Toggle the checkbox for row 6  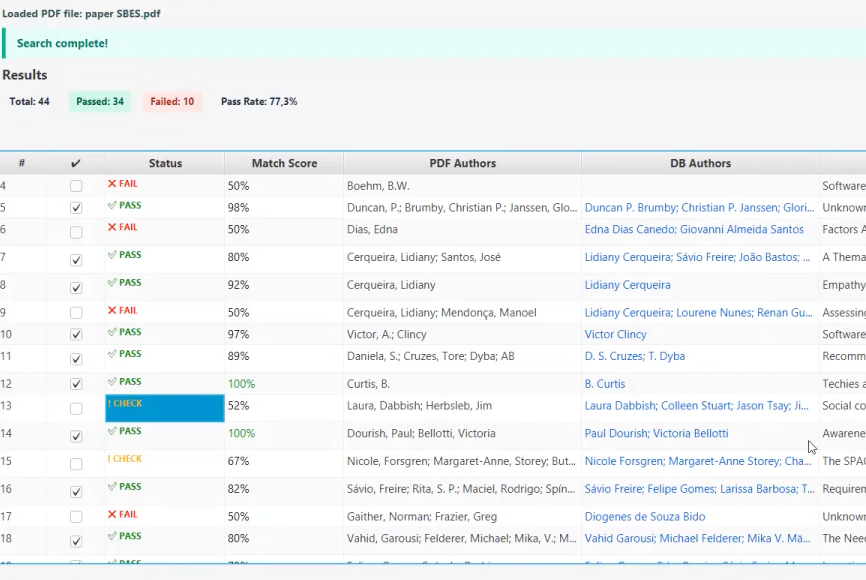point(76,231)
